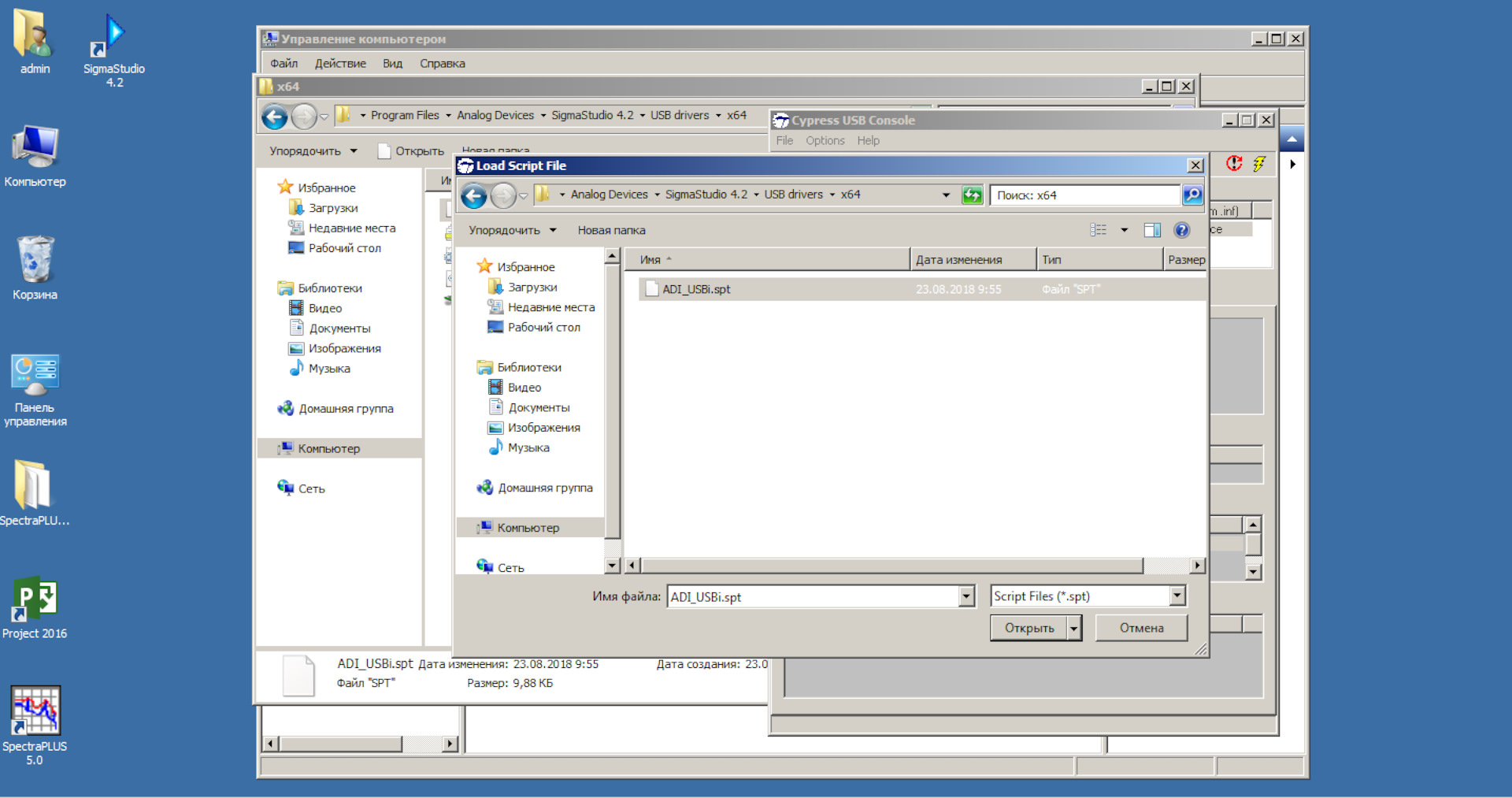Image resolution: width=1512 pixels, height=798 pixels.
Task: Launch SpectraPLUS 5.0 desktop shortcut
Action: coord(35,726)
